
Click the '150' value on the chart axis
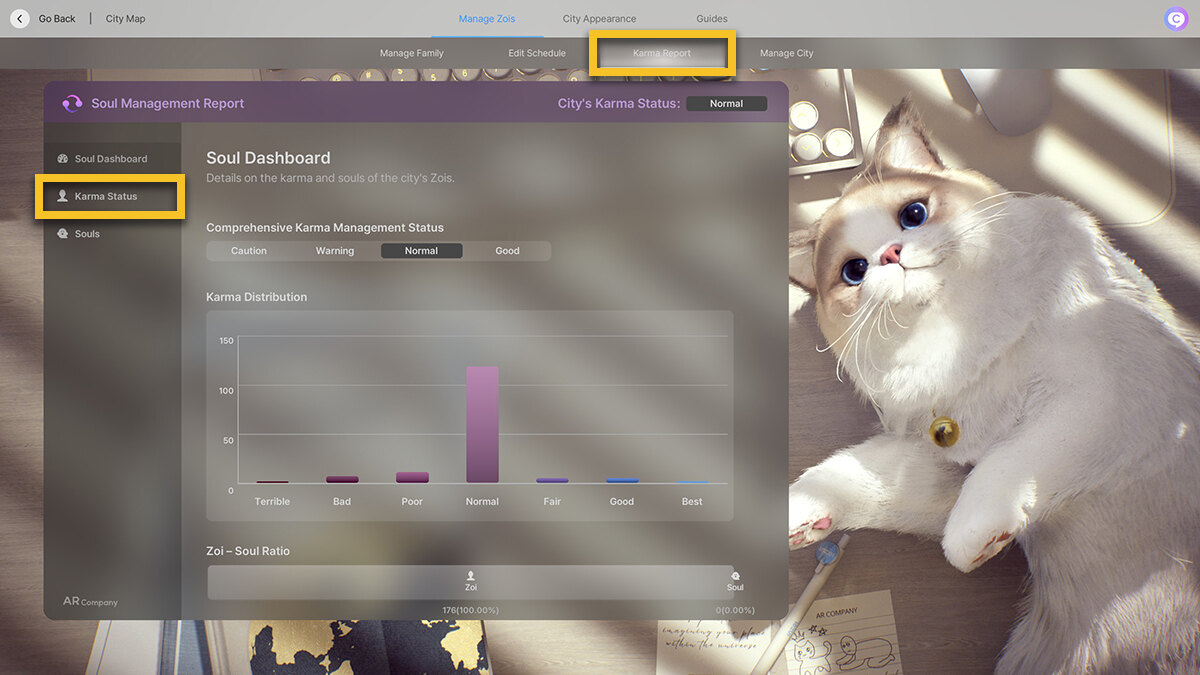226,341
